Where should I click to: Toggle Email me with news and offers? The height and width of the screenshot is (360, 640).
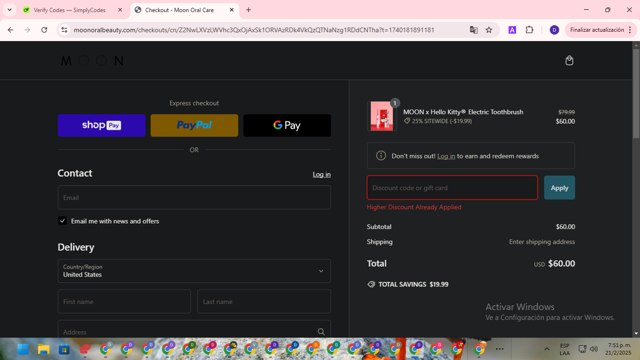[62, 221]
